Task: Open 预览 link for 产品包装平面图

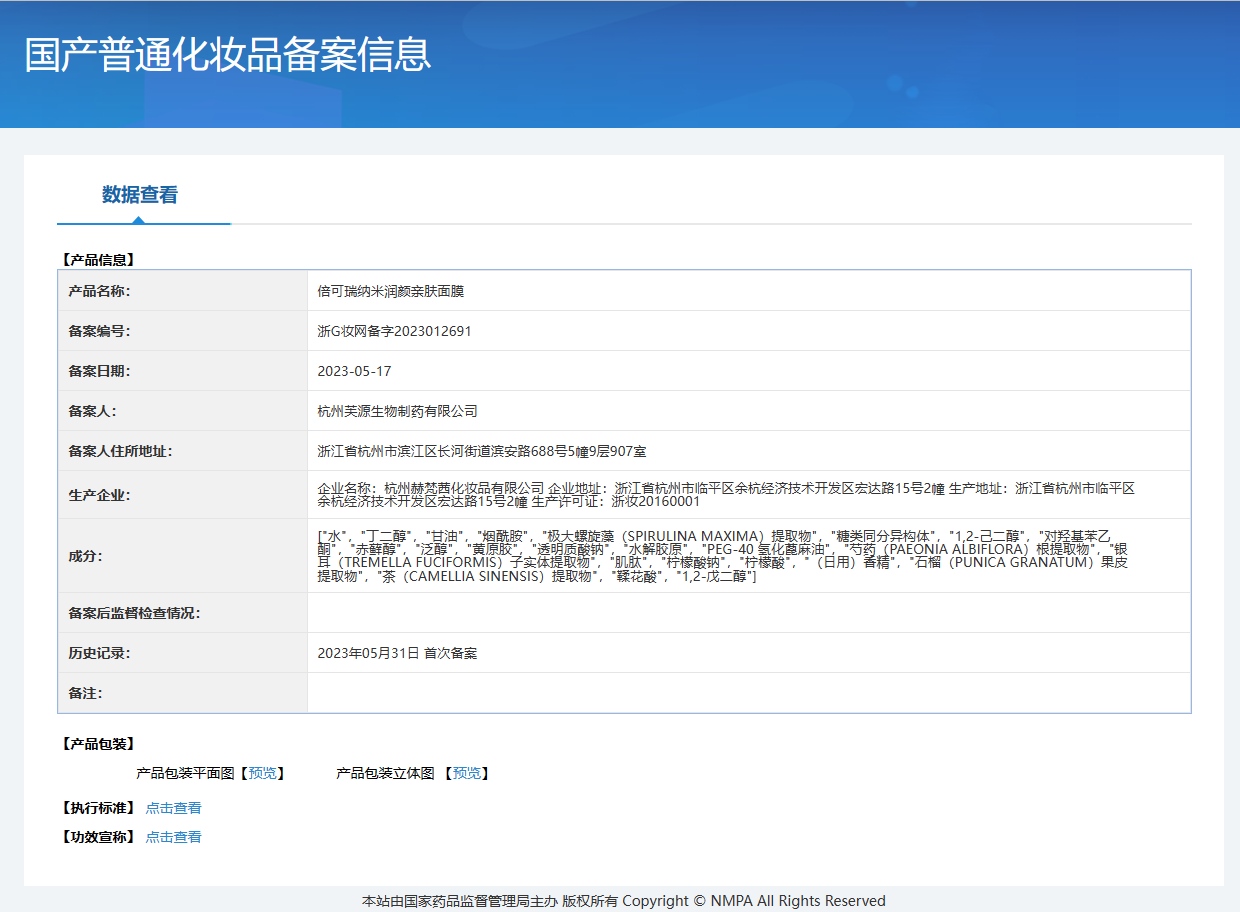Action: (262, 773)
